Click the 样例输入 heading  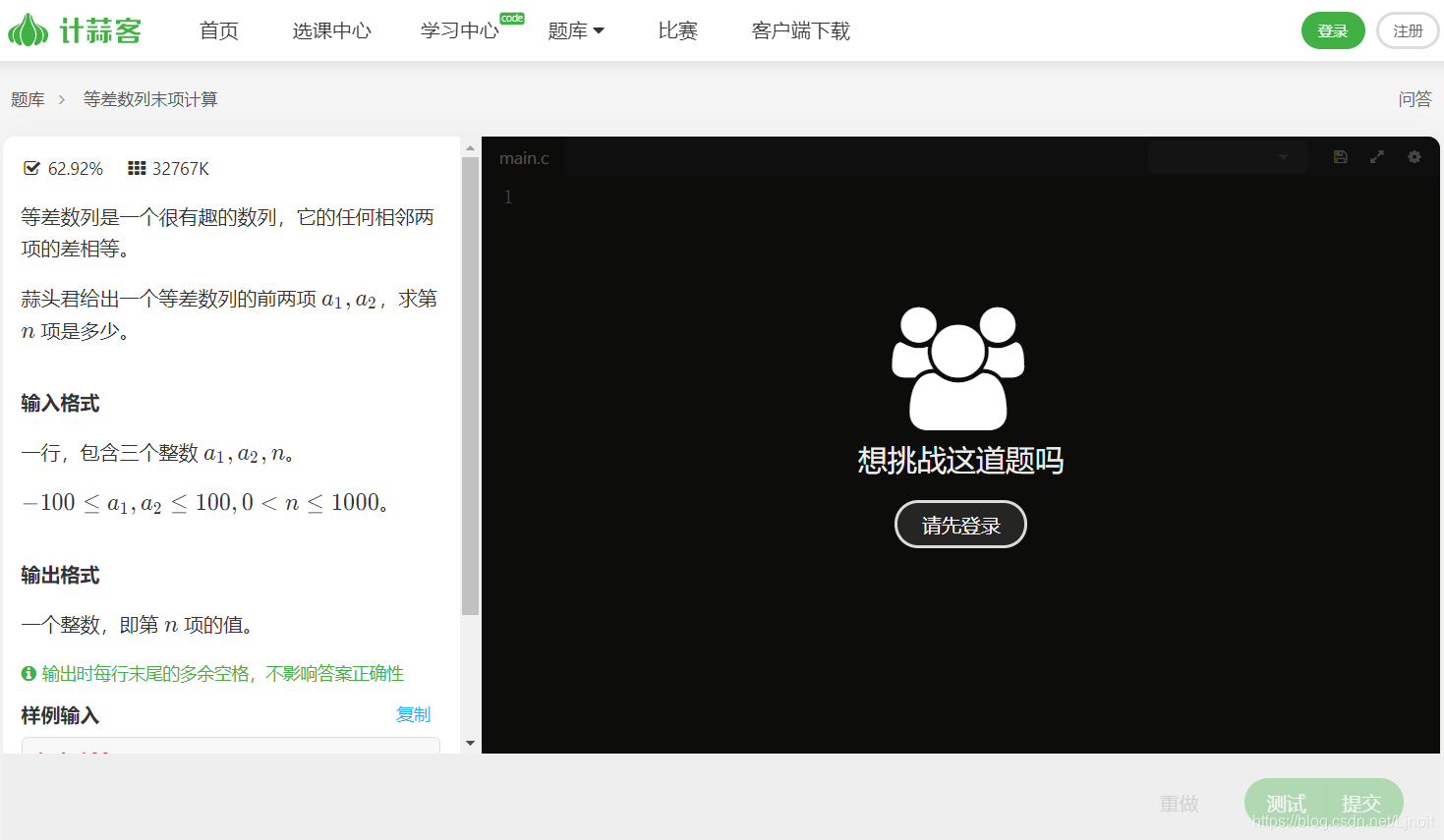[x=60, y=715]
